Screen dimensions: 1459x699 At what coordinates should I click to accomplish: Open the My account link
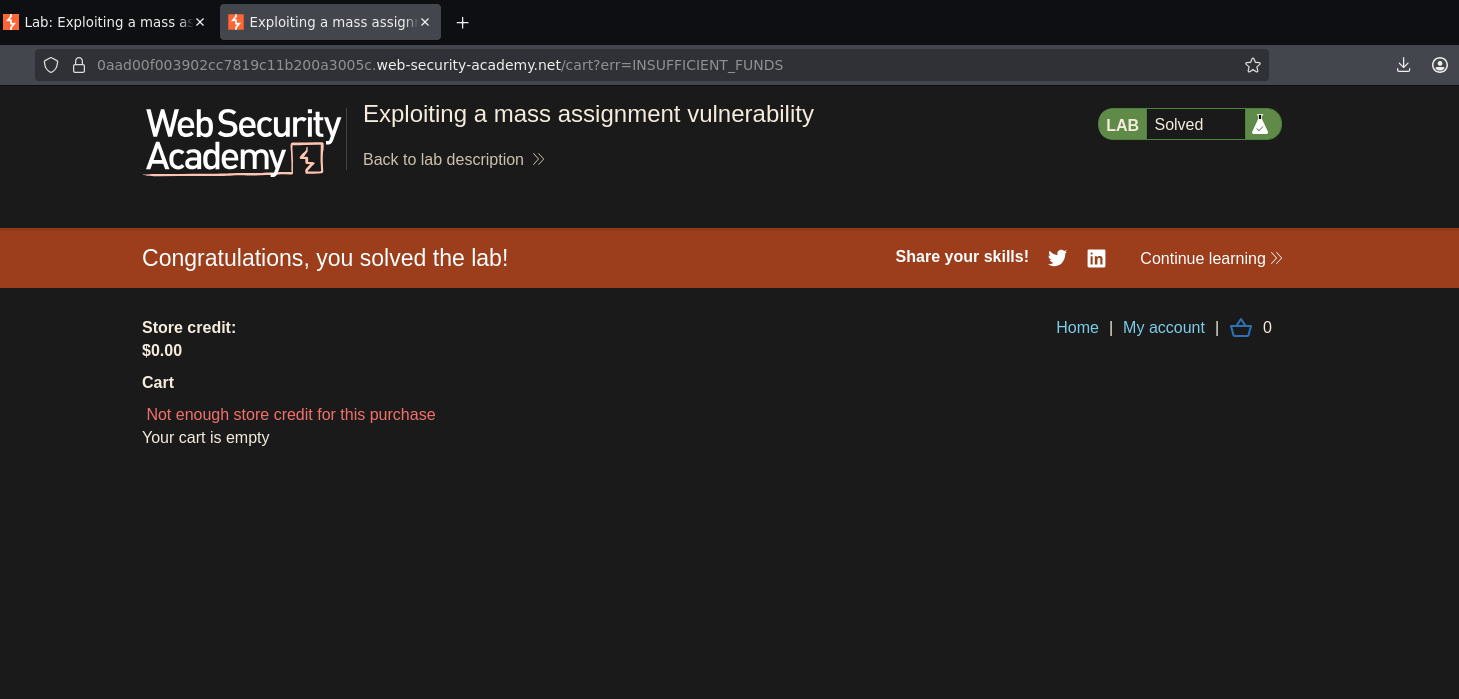1164,328
